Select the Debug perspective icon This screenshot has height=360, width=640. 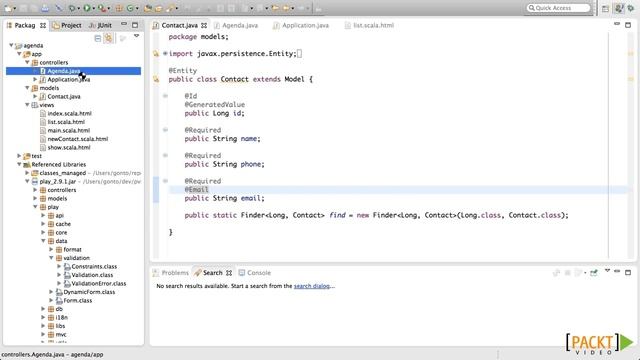pos(631,8)
